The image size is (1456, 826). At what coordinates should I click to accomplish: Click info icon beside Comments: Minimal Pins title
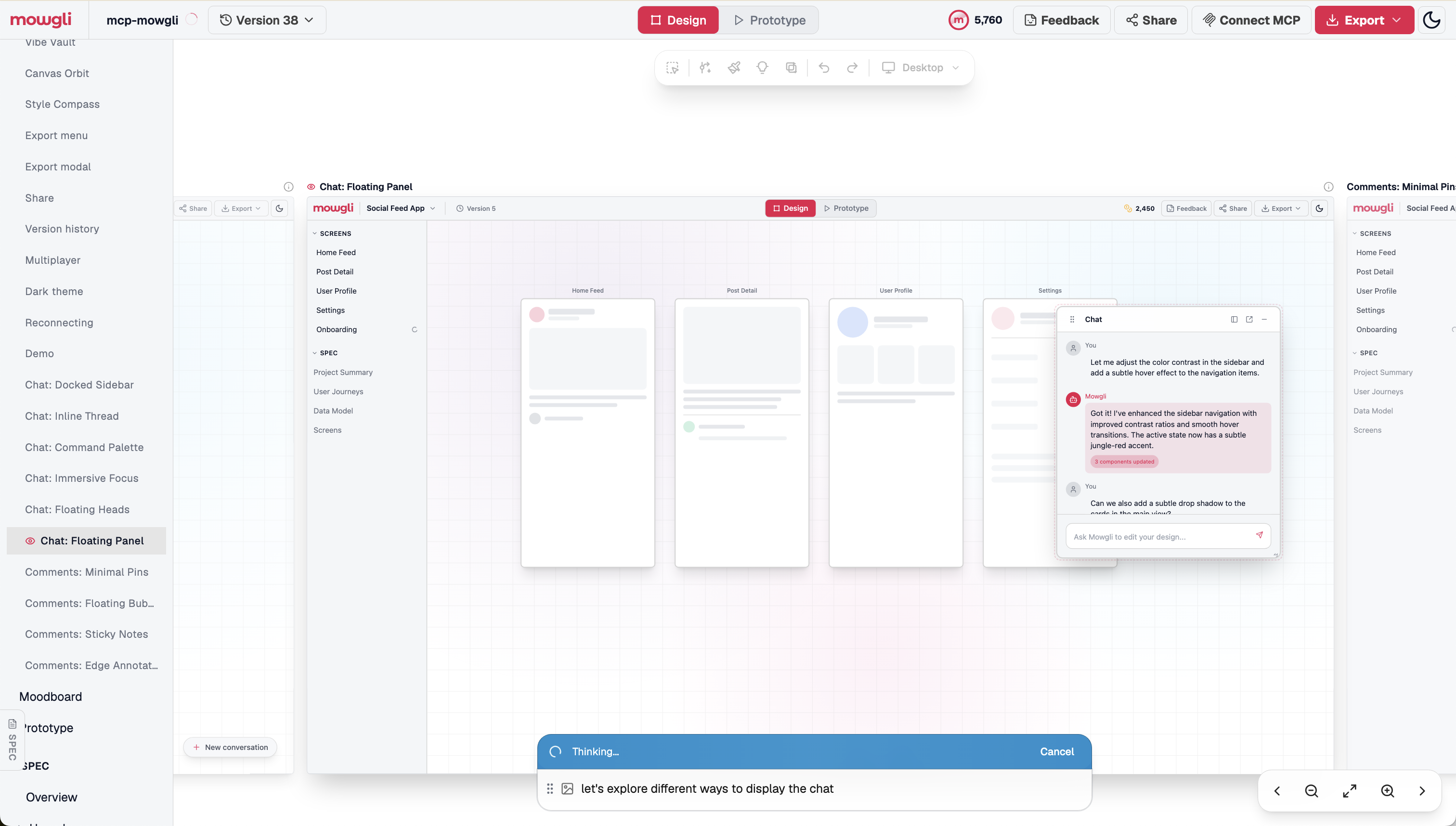pyautogui.click(x=1329, y=187)
